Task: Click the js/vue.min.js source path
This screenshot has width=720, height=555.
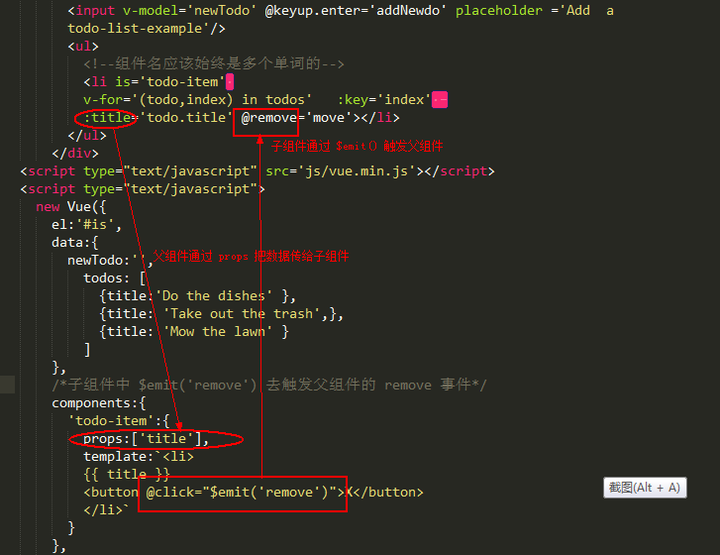Action: pos(357,171)
